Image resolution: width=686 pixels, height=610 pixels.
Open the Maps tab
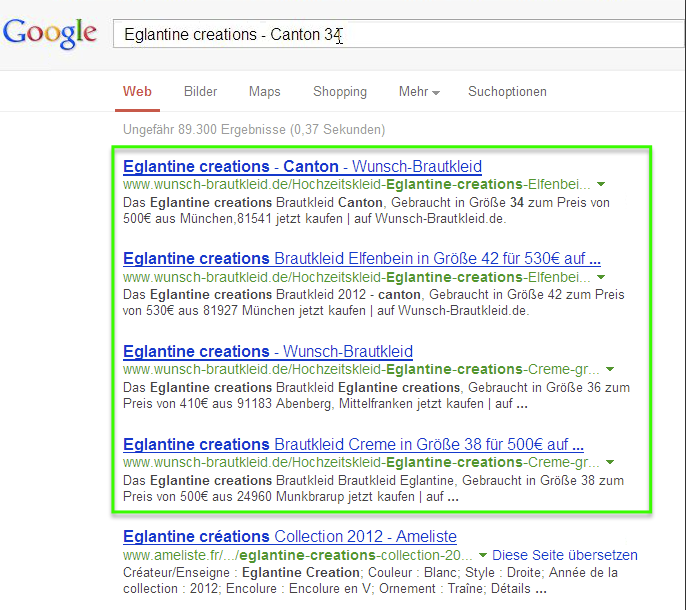[265, 91]
